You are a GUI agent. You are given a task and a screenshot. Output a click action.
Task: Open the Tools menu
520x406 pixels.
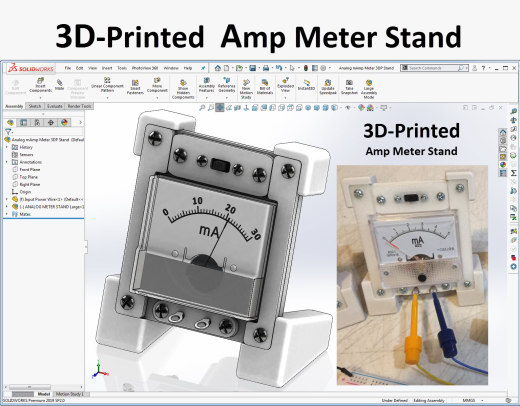click(x=122, y=68)
